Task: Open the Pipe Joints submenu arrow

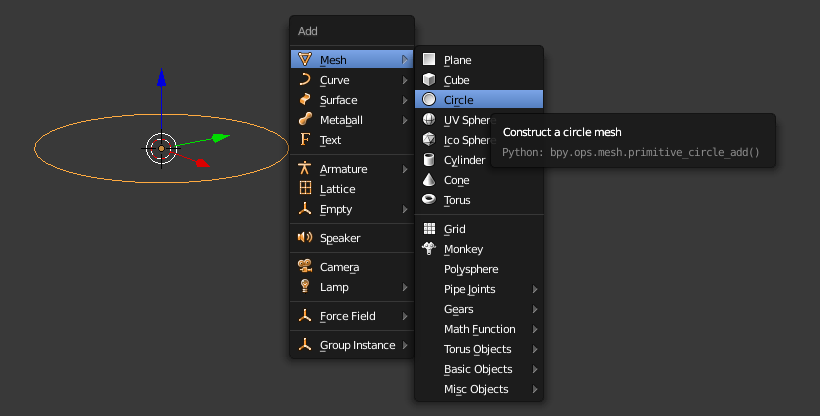Action: [534, 289]
